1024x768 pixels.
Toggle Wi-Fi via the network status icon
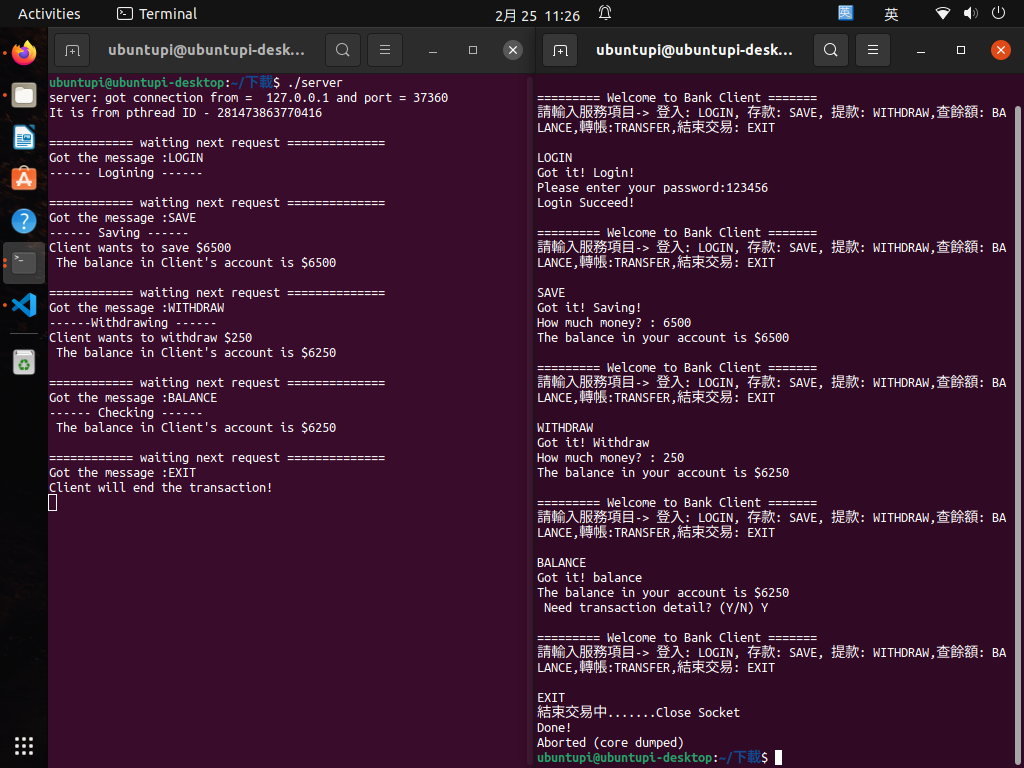pos(941,13)
